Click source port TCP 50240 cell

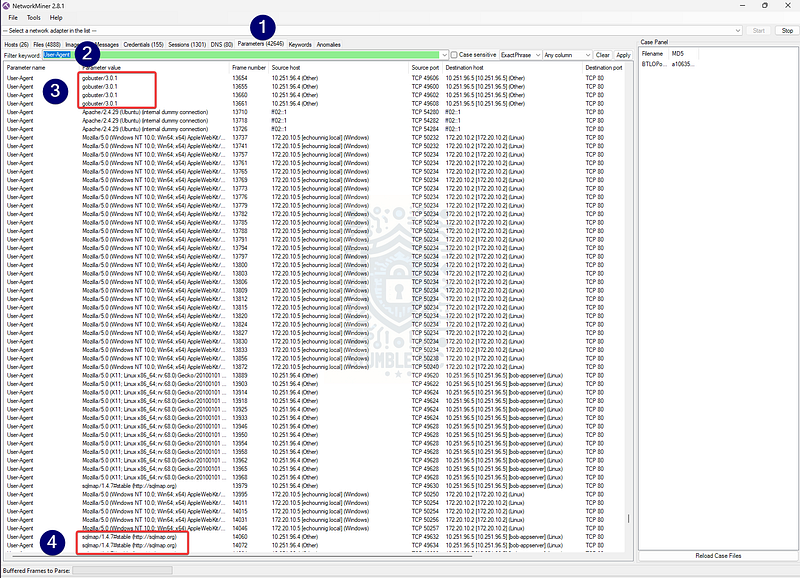tap(425, 367)
